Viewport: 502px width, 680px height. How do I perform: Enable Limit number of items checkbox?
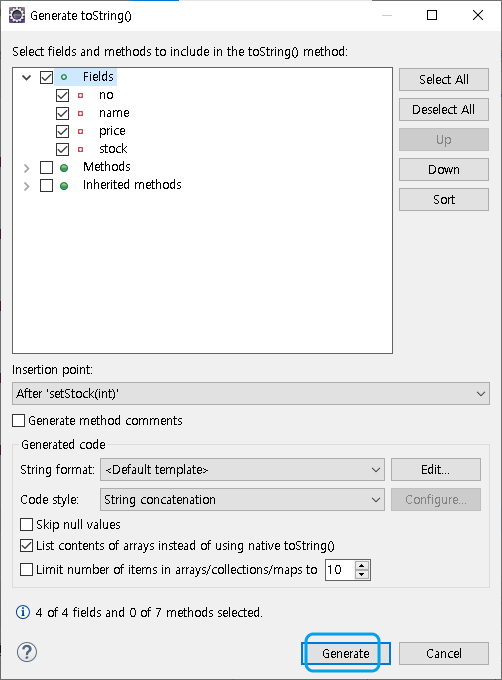tap(26, 569)
